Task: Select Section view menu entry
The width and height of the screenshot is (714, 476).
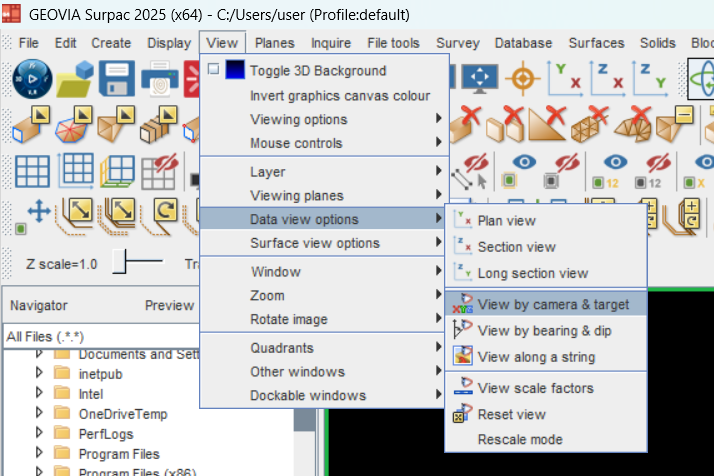Action: [x=546, y=247]
